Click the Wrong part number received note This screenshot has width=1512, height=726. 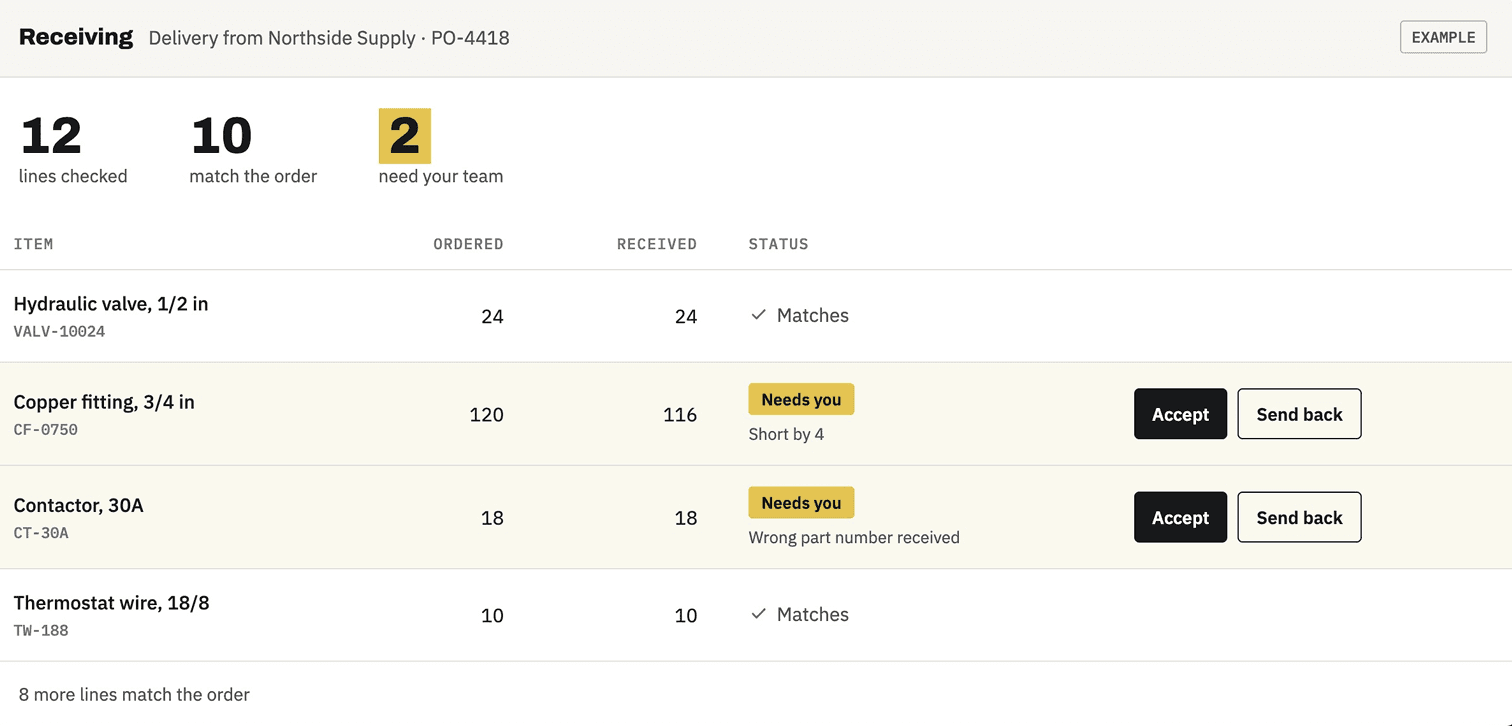(854, 537)
